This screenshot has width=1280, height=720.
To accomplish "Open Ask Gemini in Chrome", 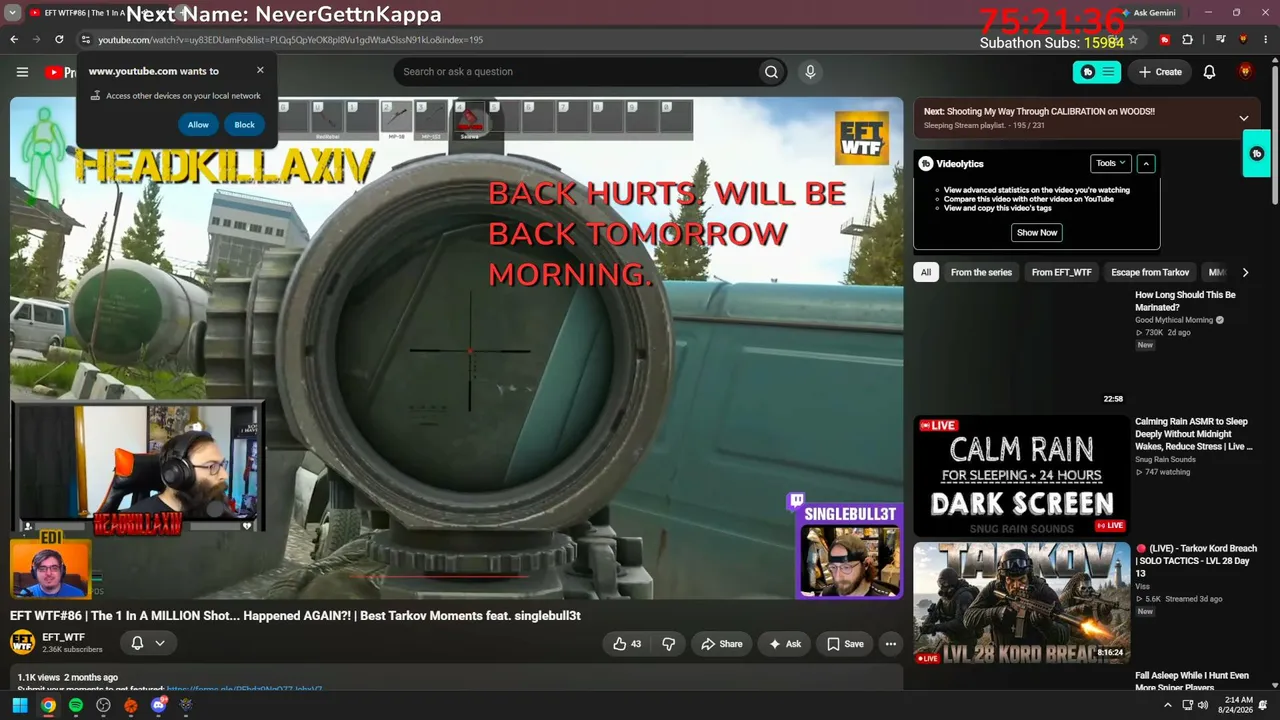I will tap(1148, 13).
